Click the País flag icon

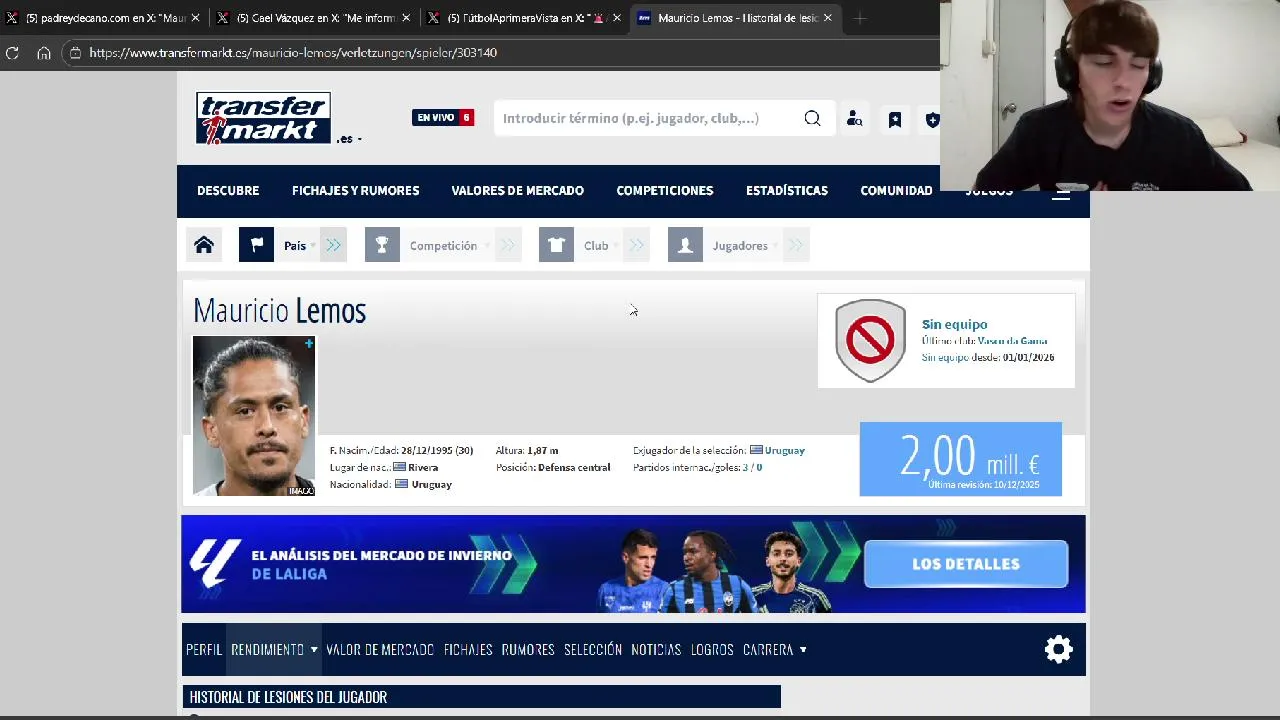(x=256, y=245)
